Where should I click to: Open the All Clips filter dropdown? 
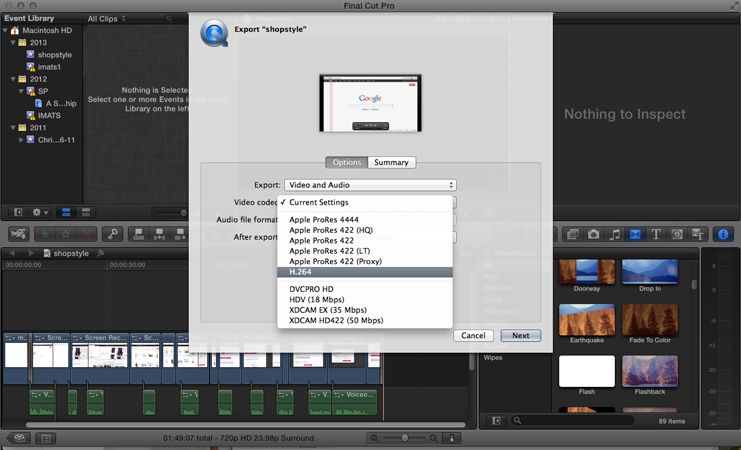click(106, 18)
